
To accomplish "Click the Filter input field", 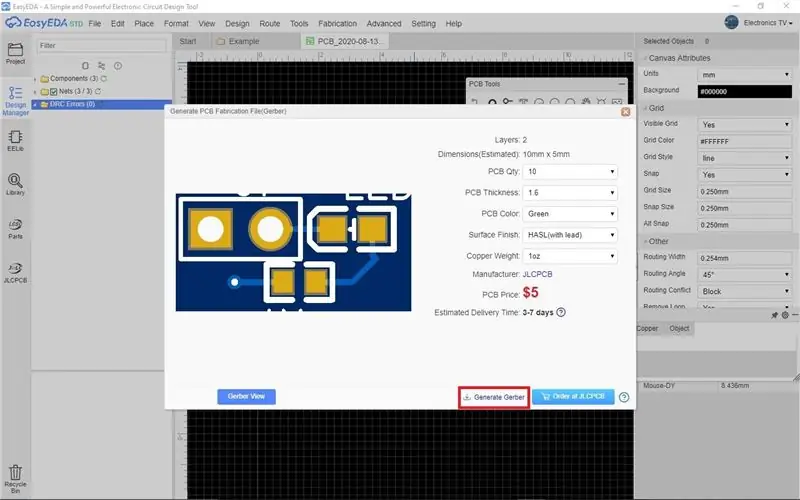I will tap(102, 45).
